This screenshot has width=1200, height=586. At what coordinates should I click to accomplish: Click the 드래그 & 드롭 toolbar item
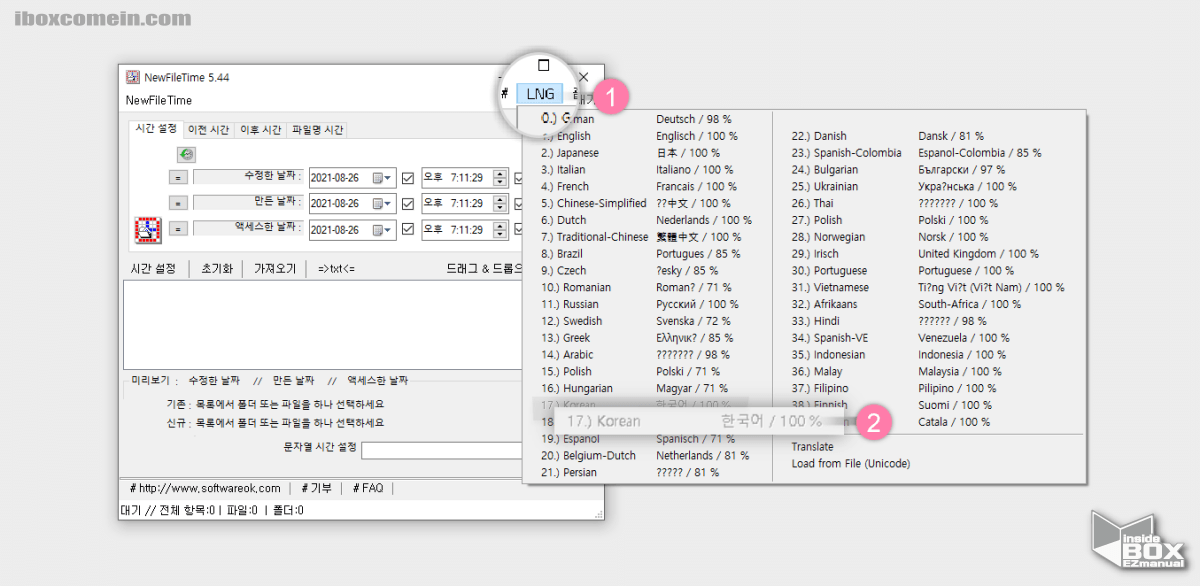click(484, 269)
